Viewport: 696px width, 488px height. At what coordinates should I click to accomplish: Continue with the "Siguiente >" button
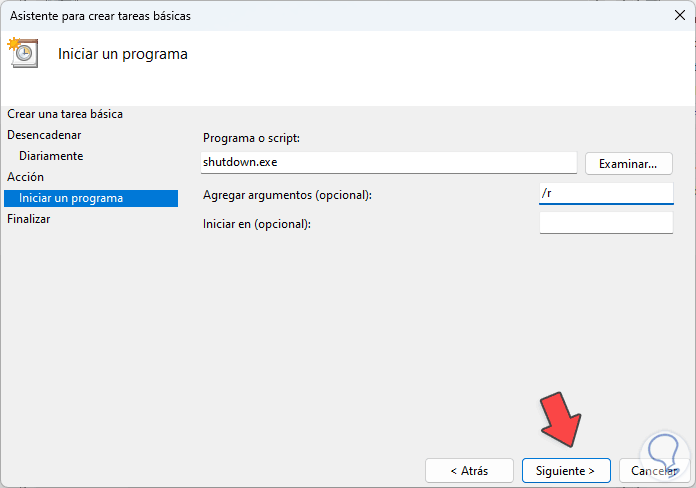[565, 470]
